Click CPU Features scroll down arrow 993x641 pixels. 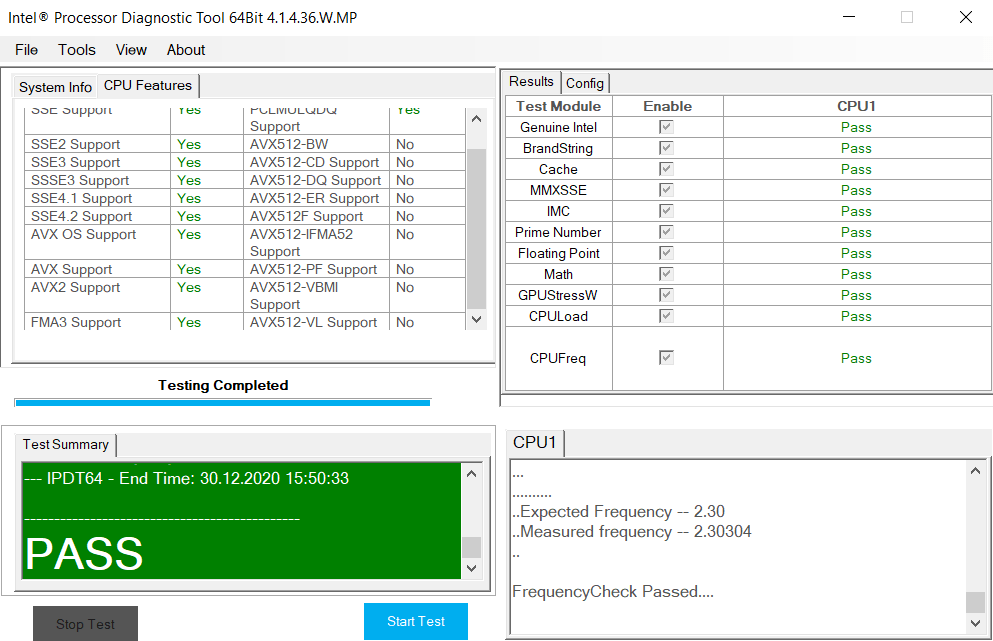[477, 319]
